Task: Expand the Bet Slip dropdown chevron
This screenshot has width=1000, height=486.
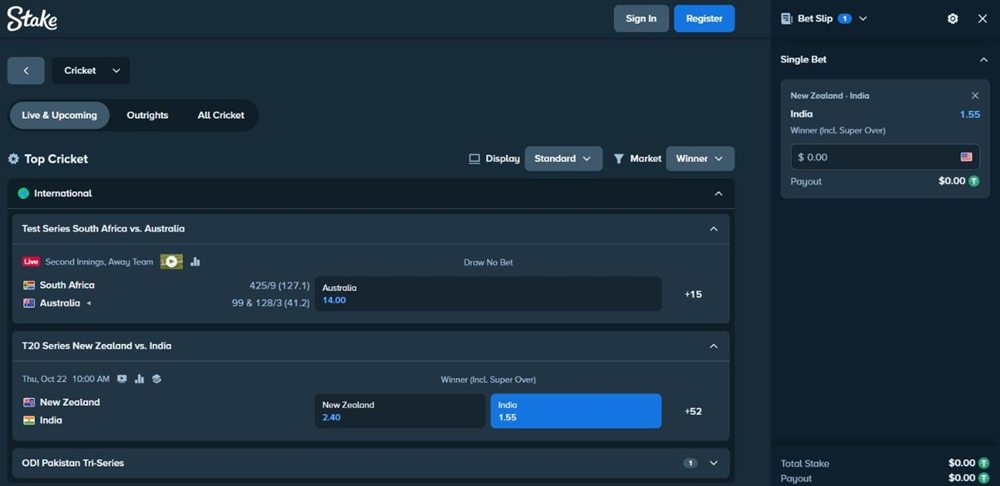Action: click(x=863, y=18)
